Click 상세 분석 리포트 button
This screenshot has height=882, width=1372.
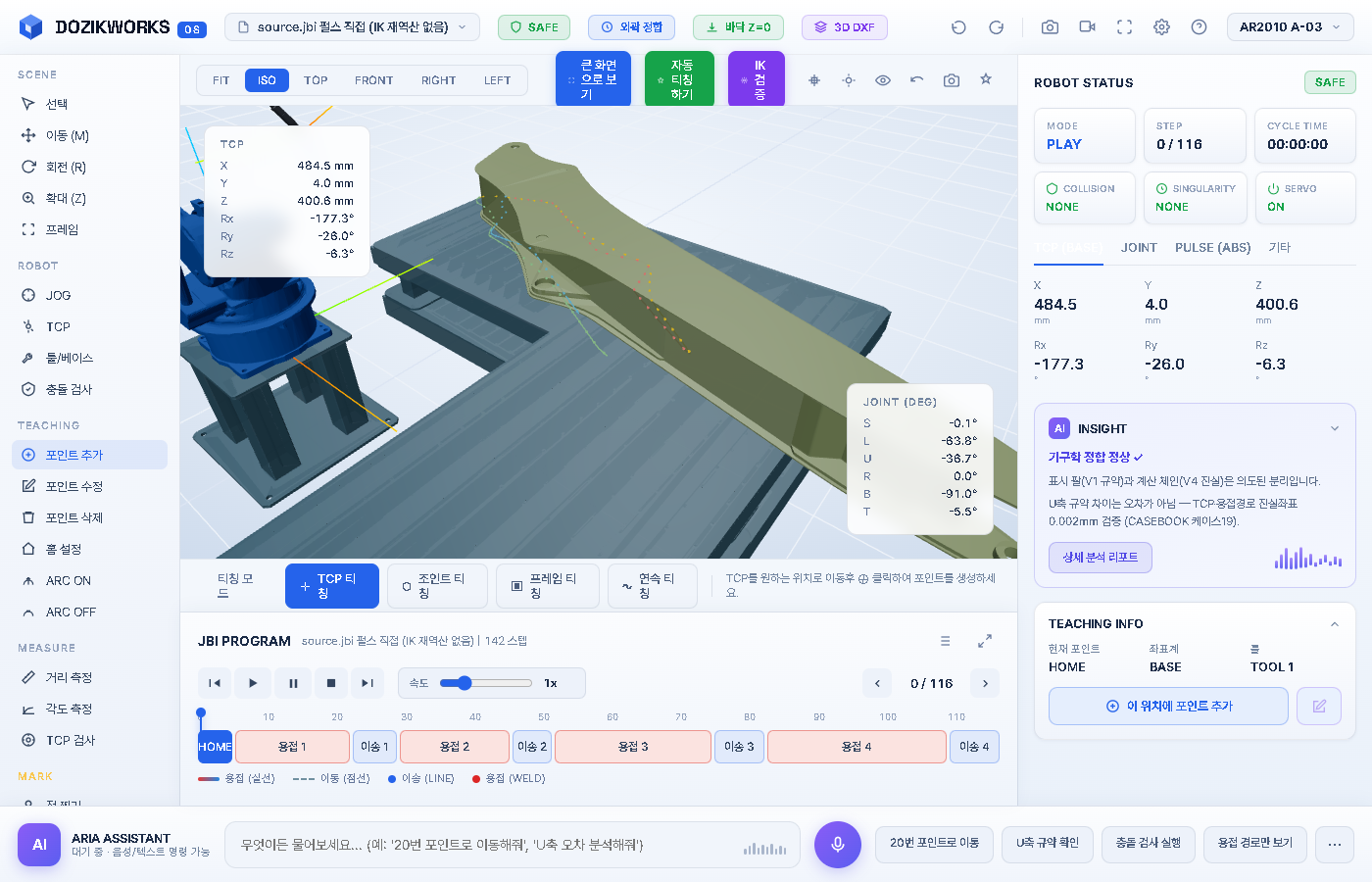(1101, 558)
